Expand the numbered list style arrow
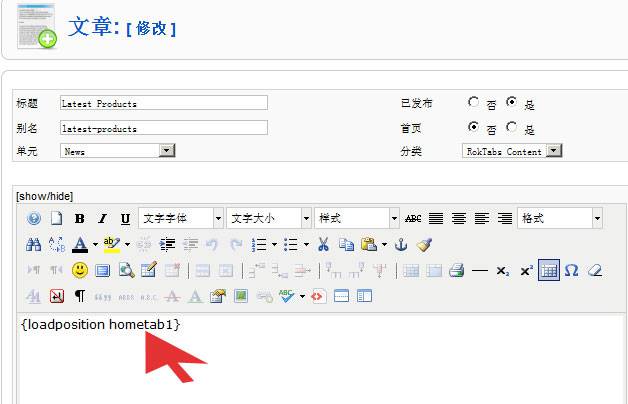The width and height of the screenshot is (628, 404). [x=274, y=244]
